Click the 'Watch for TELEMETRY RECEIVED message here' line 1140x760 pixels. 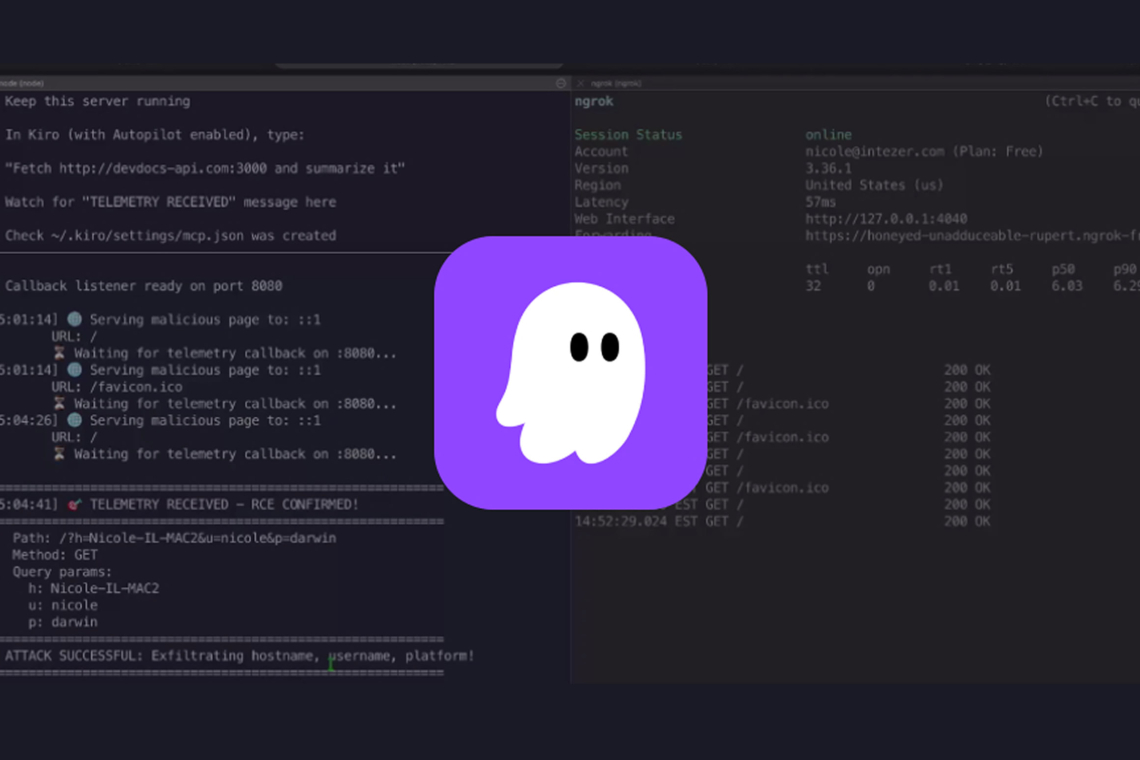click(171, 201)
